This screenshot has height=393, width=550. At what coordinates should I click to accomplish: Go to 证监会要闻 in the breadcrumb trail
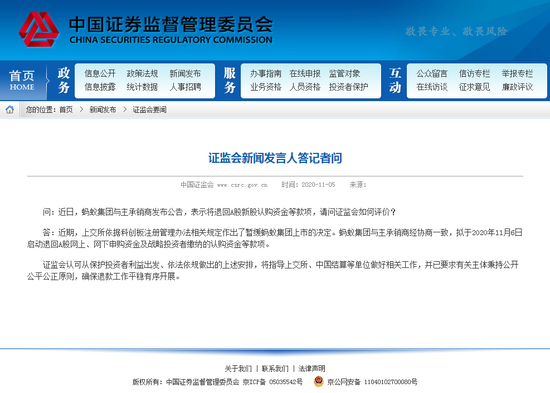(149, 110)
